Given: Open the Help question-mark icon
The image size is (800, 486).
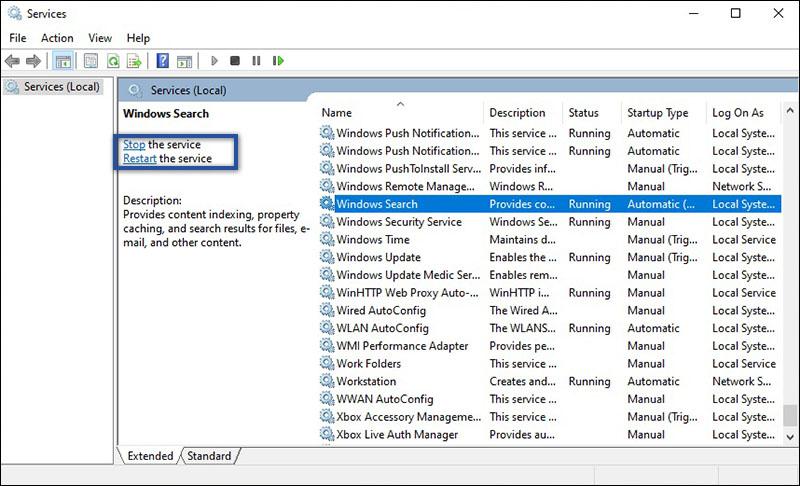Looking at the screenshot, I should [163, 61].
